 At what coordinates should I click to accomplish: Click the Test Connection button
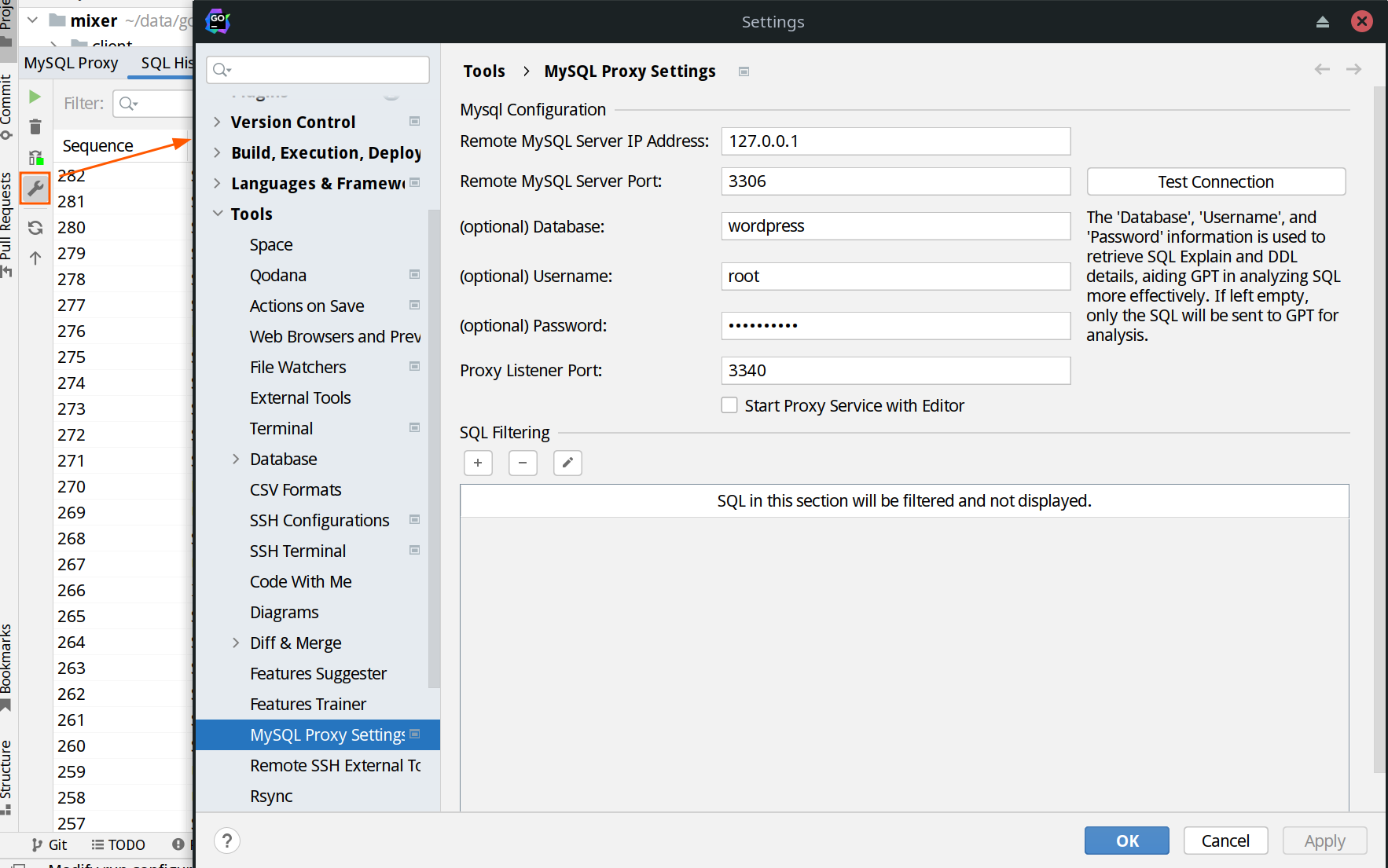[1216, 181]
